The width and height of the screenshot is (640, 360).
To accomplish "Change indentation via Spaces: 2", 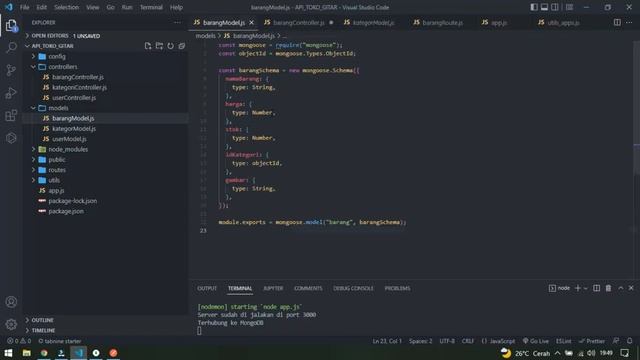I will 420,341.
